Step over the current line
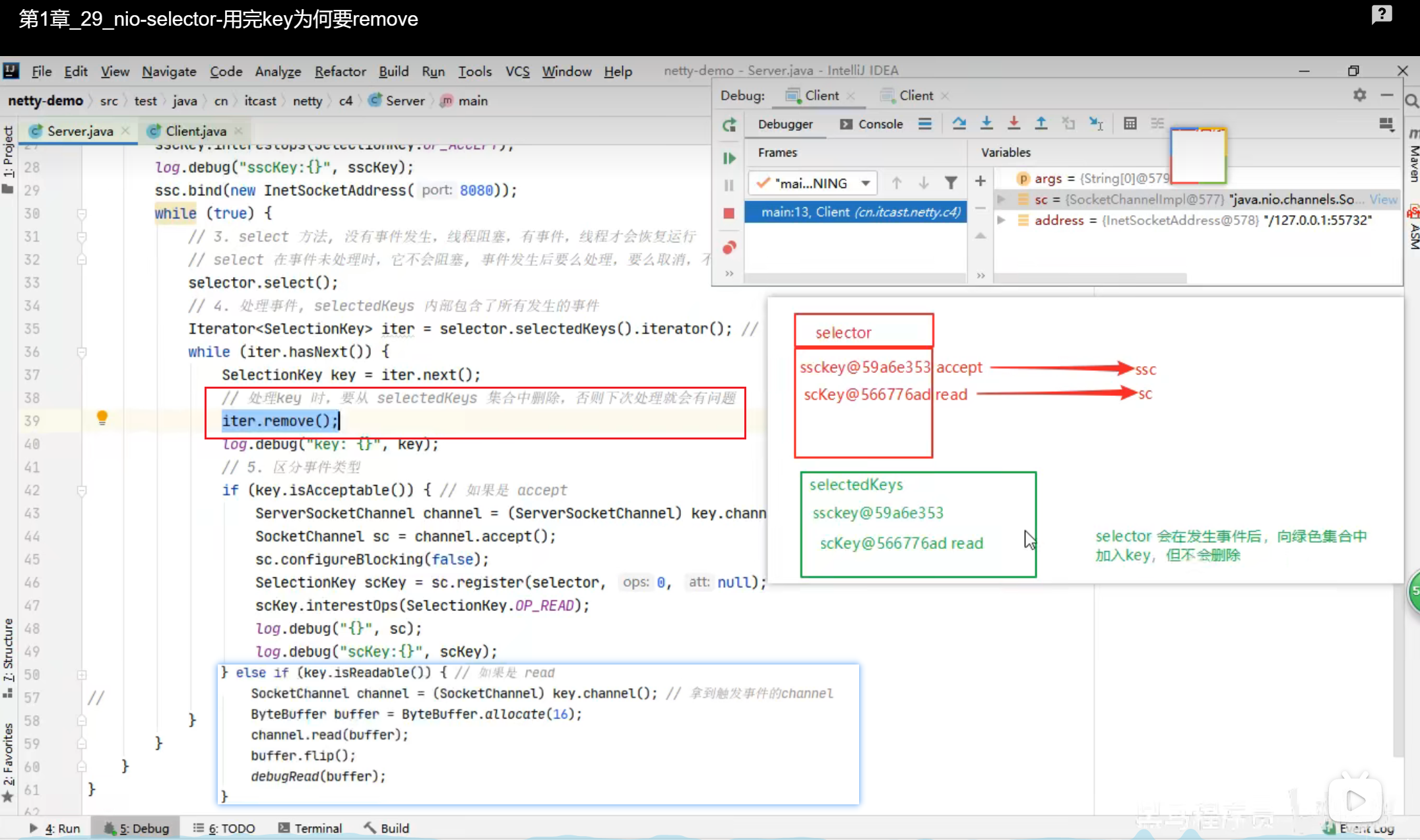 click(959, 123)
